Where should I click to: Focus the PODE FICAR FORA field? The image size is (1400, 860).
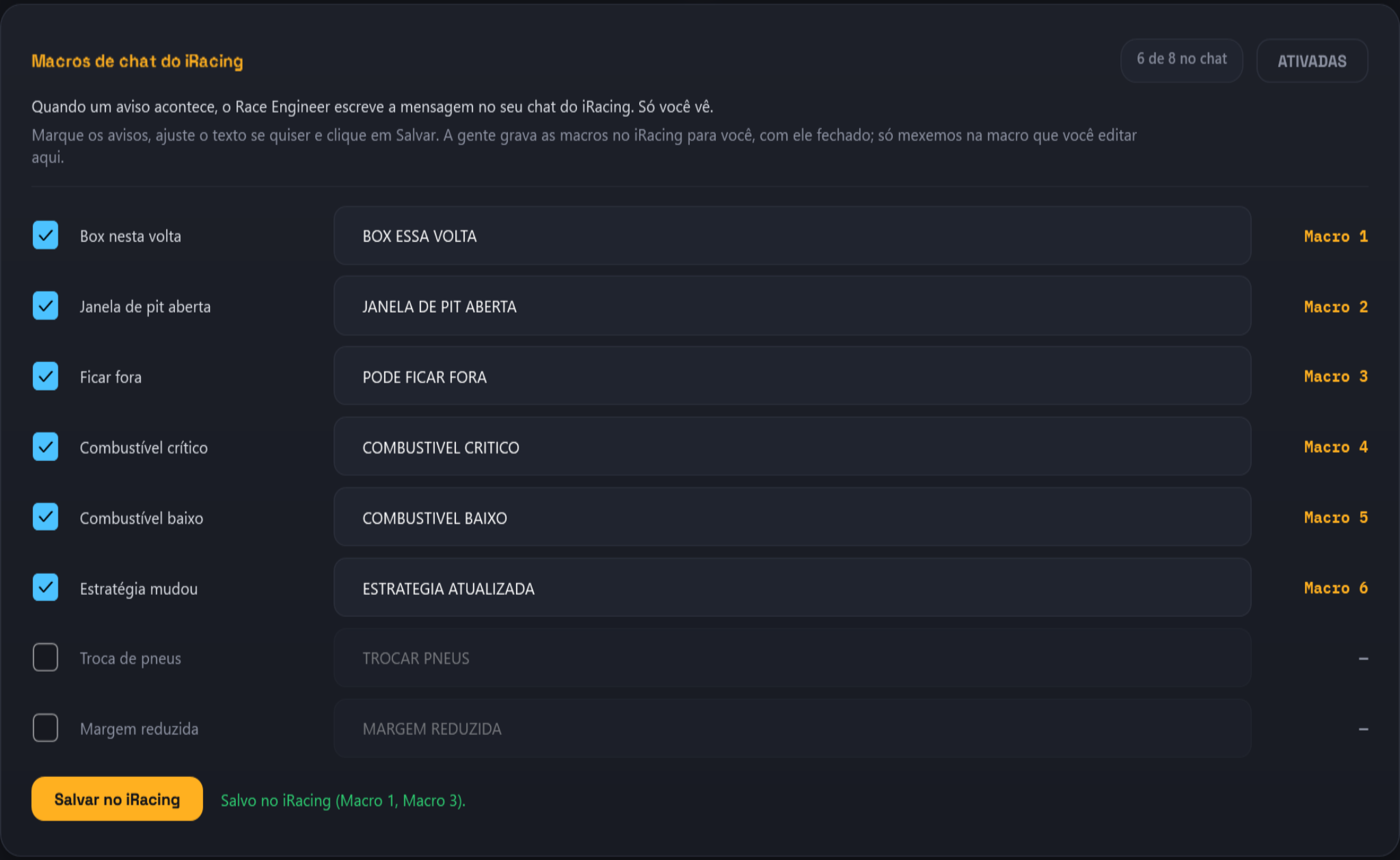pyautogui.click(x=792, y=376)
